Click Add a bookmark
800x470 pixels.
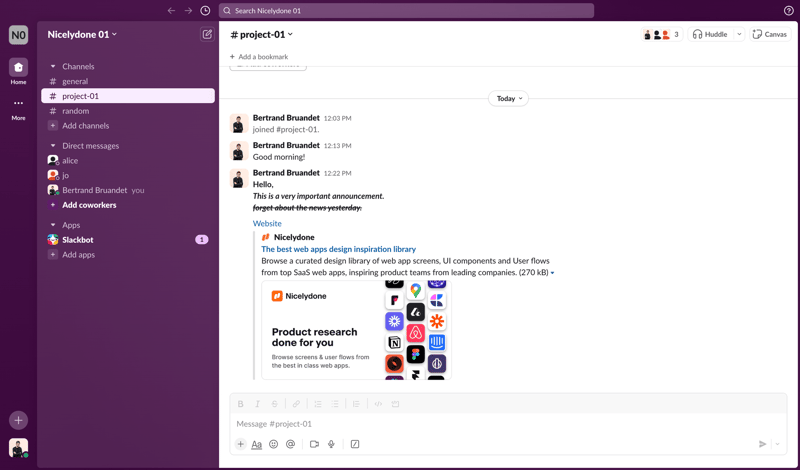click(259, 57)
